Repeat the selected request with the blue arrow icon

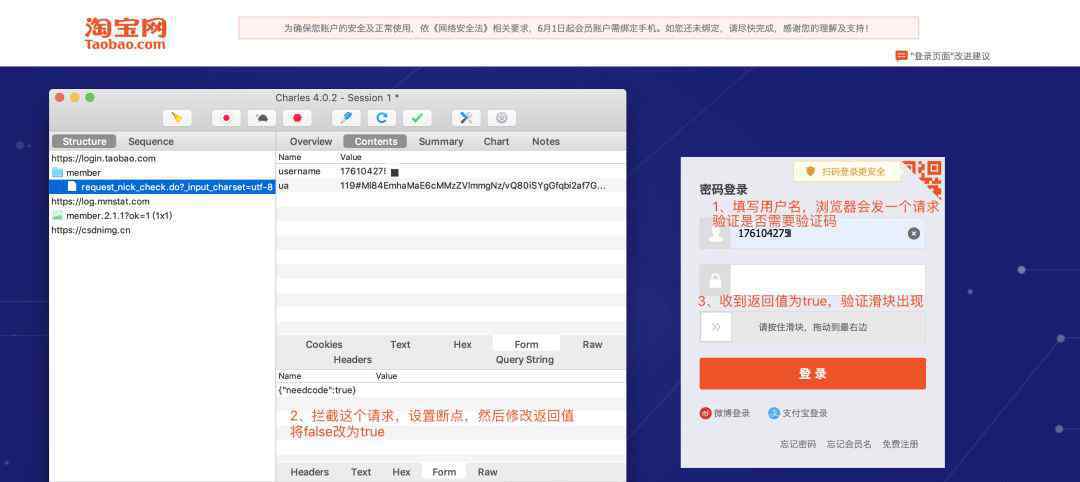382,118
